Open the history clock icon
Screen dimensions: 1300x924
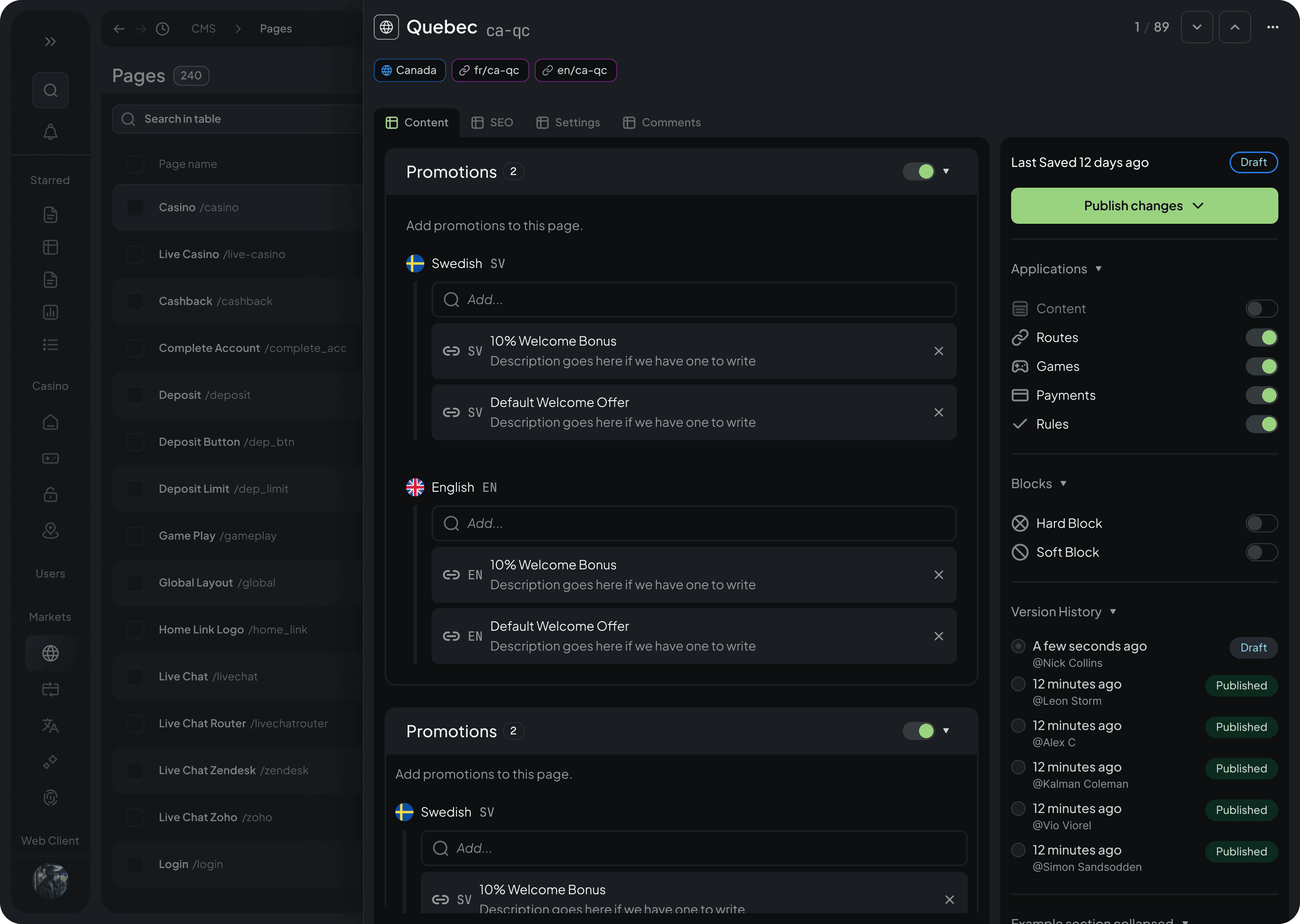coord(162,28)
